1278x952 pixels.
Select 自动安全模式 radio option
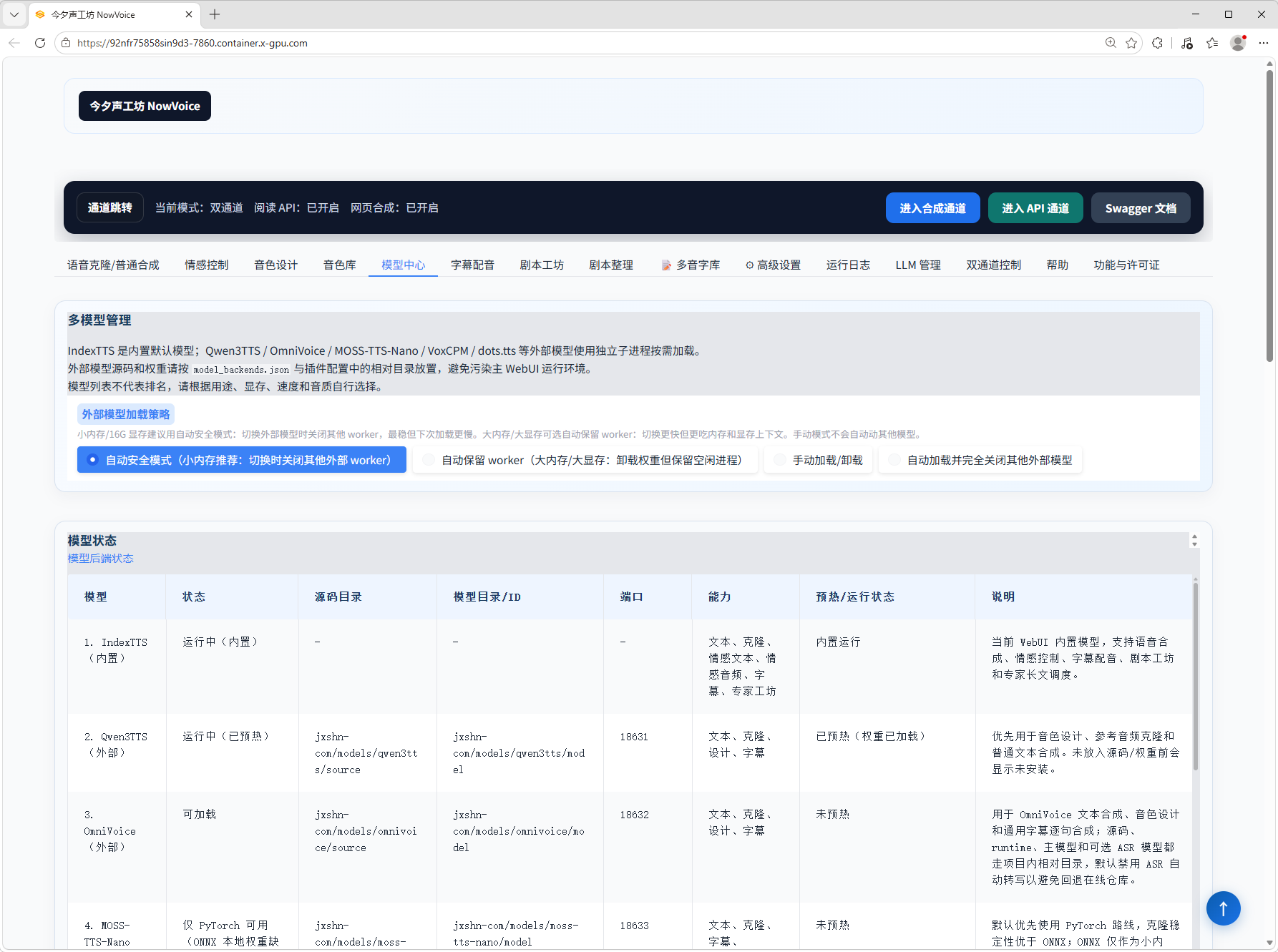(242, 460)
